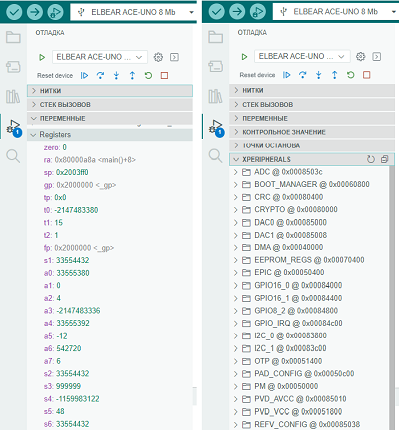Screen dimensions: 399x430
Task: Start debugging icon in right window top bar
Action: tap(258, 11)
